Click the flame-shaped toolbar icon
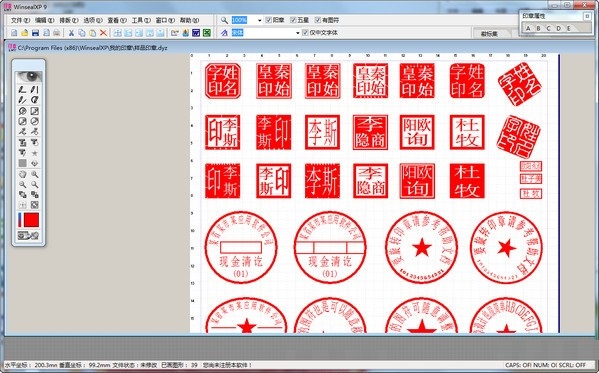The image size is (599, 373). pos(186,33)
